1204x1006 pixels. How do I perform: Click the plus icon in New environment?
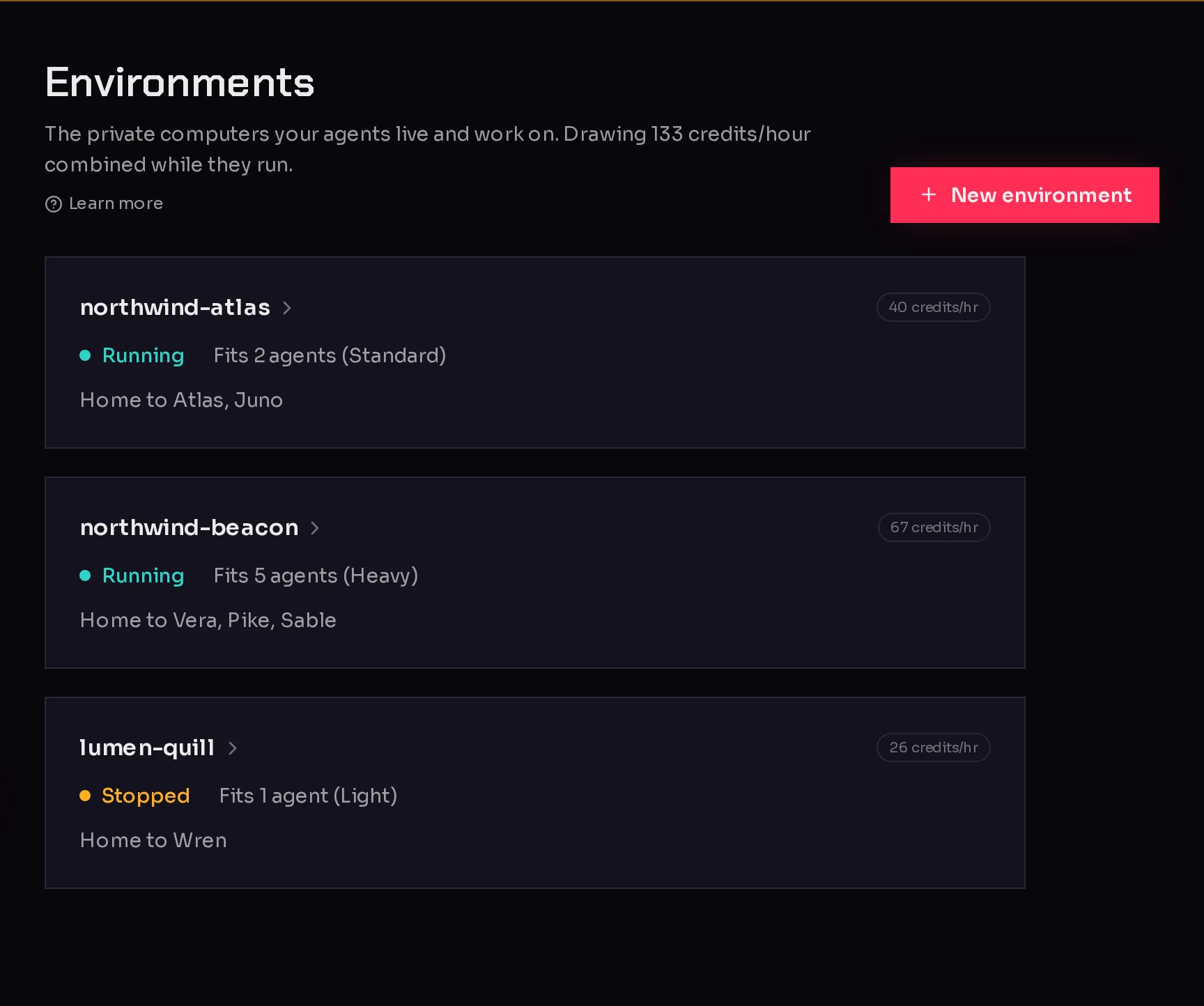(929, 195)
